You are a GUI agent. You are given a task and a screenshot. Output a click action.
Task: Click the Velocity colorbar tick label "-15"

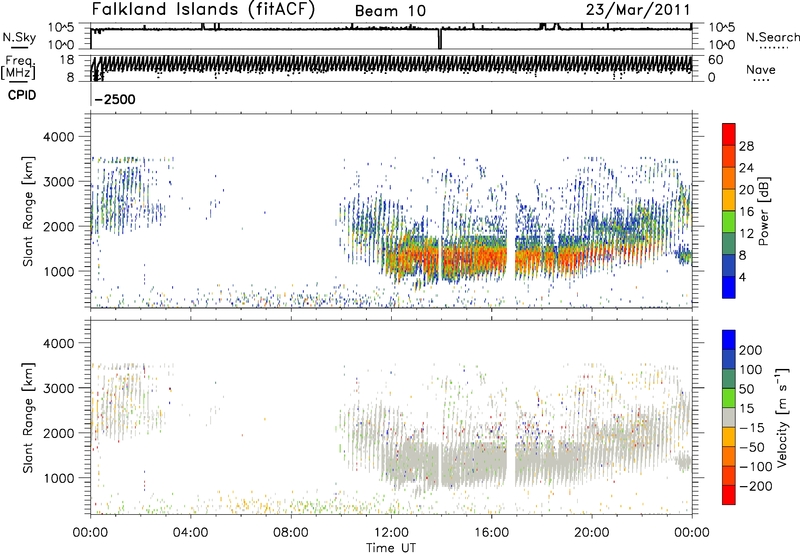pos(752,428)
